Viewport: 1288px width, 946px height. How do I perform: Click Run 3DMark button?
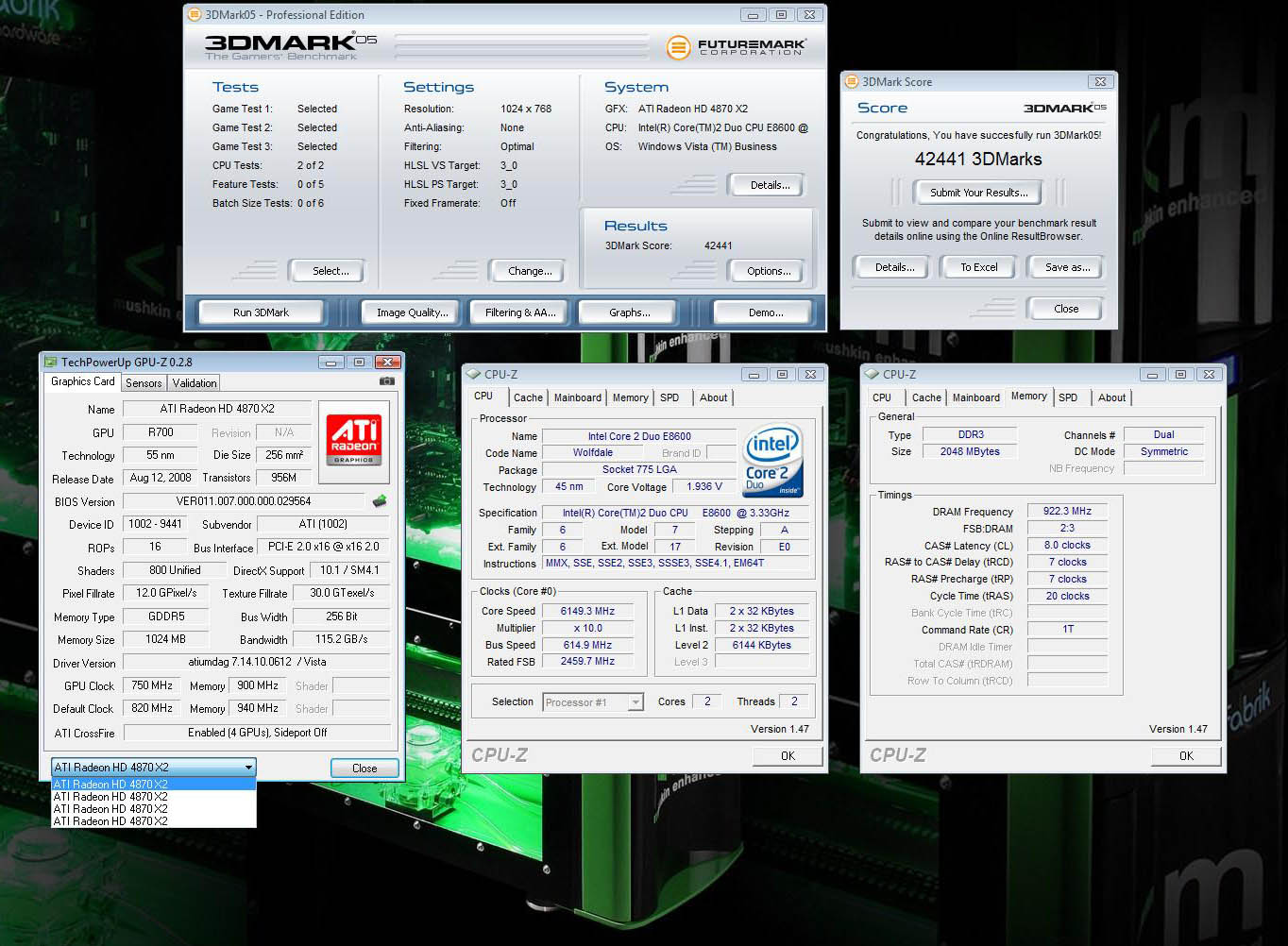click(261, 313)
